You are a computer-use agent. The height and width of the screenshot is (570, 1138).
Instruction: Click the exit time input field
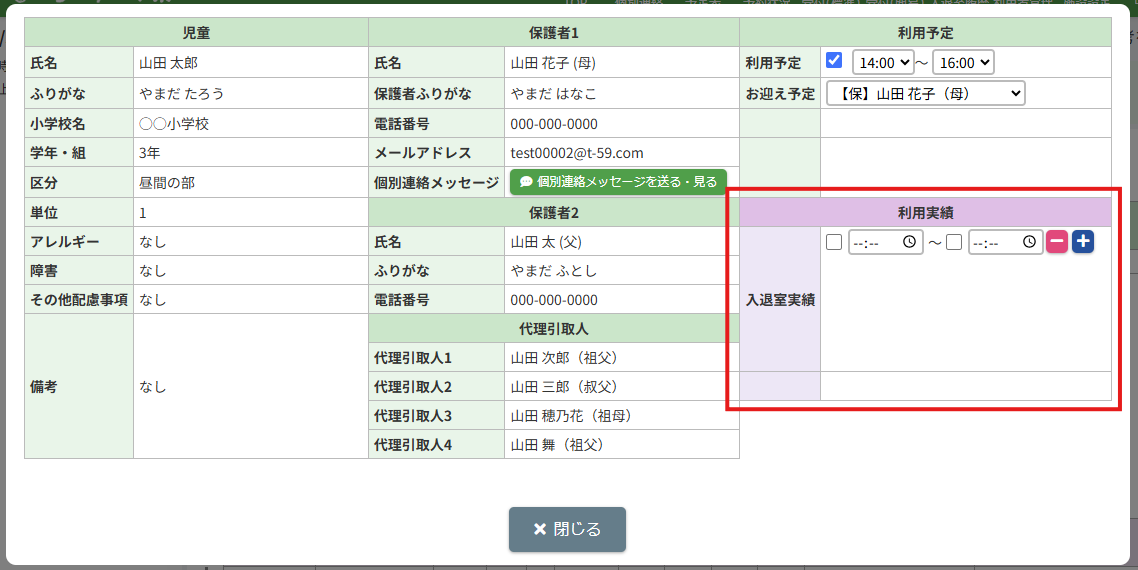[x=995, y=242]
